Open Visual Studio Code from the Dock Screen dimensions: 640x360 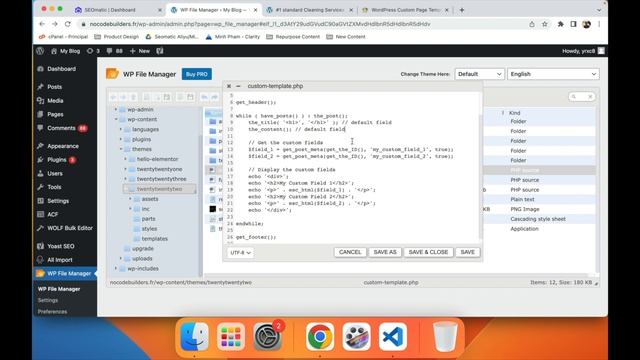point(393,337)
